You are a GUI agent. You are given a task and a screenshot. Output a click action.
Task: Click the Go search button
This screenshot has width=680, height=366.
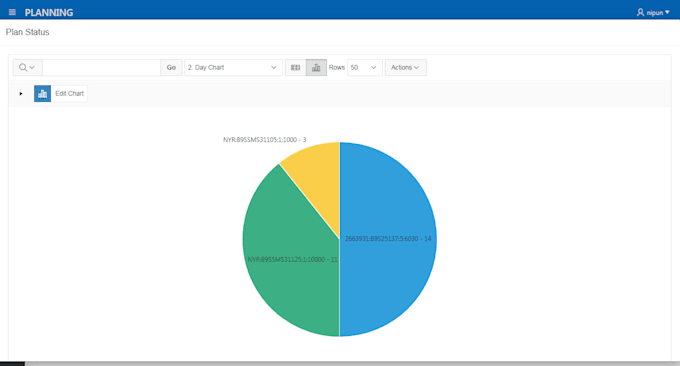point(171,68)
